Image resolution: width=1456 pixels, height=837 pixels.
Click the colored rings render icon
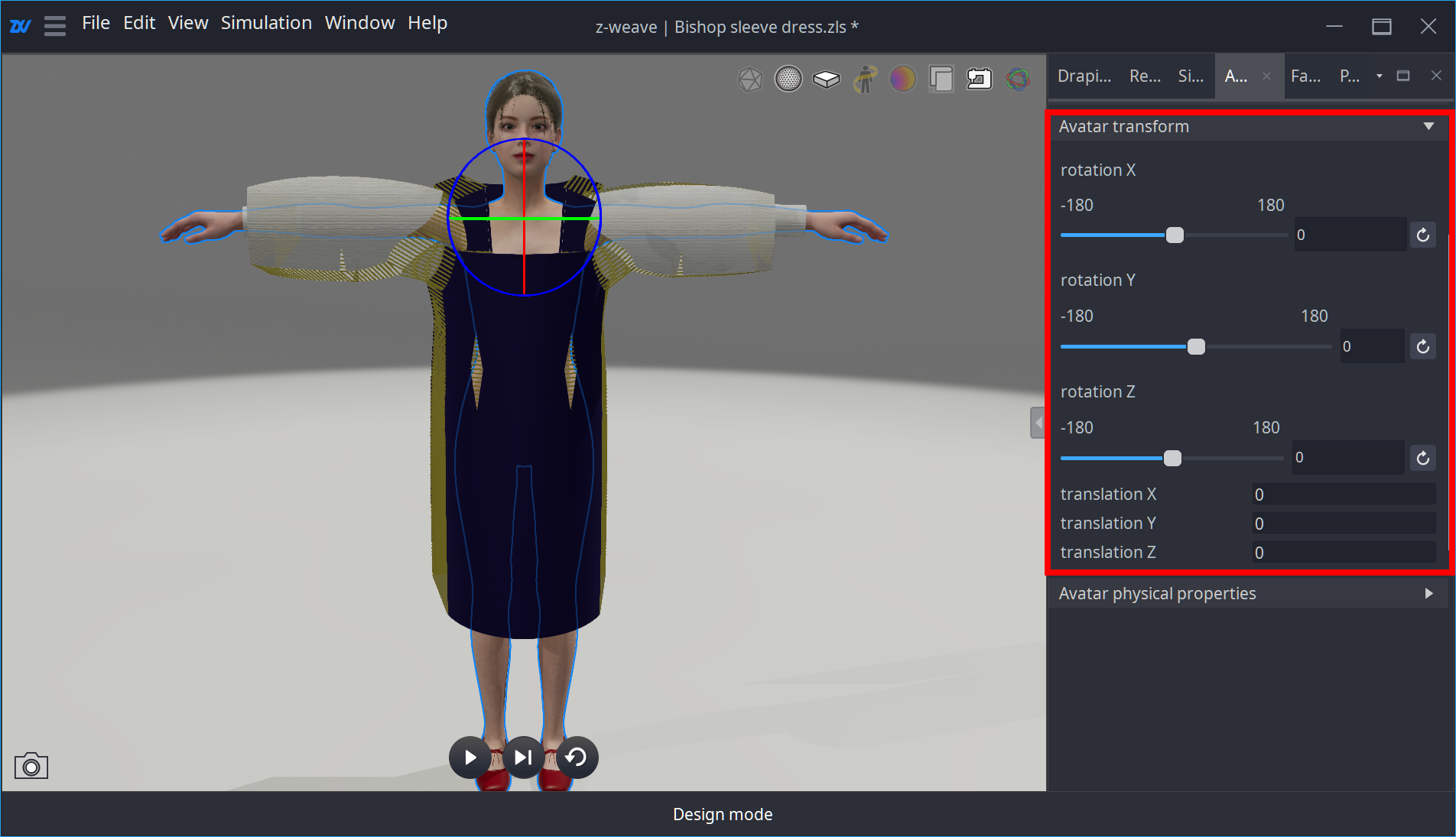click(1018, 79)
